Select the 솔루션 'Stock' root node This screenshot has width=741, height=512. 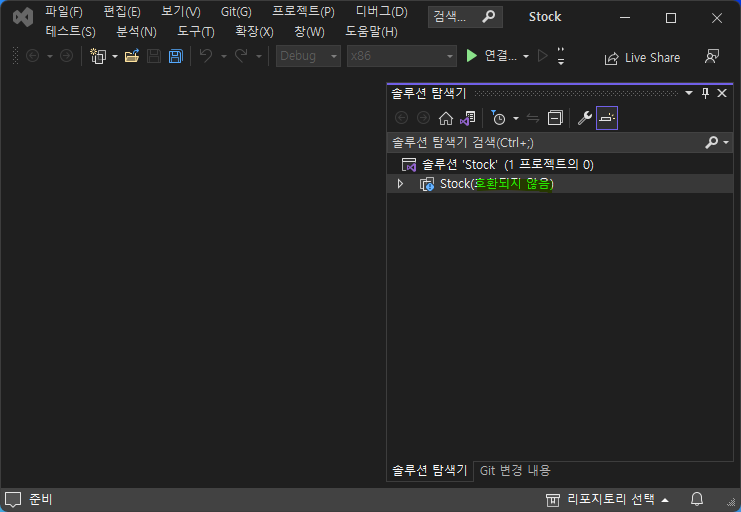pyautogui.click(x=560, y=165)
